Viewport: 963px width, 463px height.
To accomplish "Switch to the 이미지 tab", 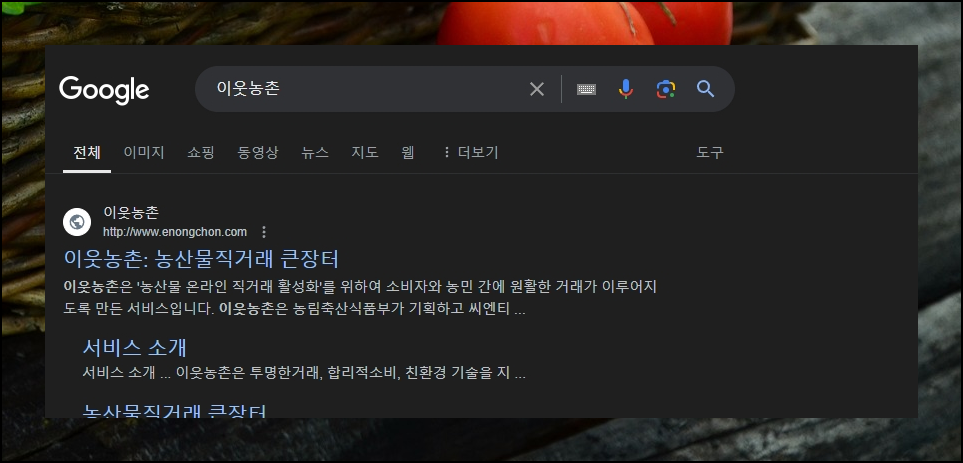I will pos(144,152).
